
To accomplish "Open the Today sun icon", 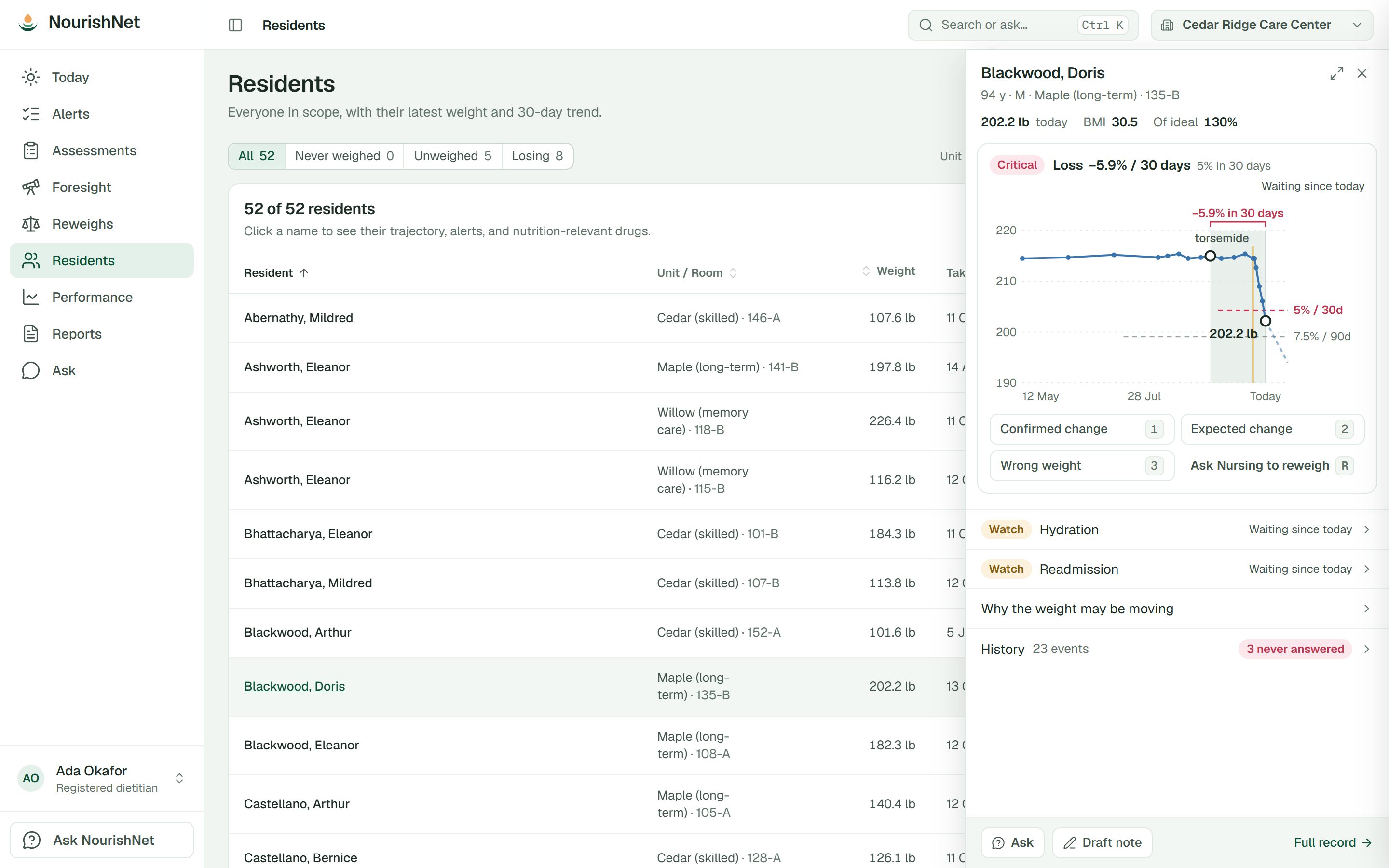I will click(x=30, y=77).
